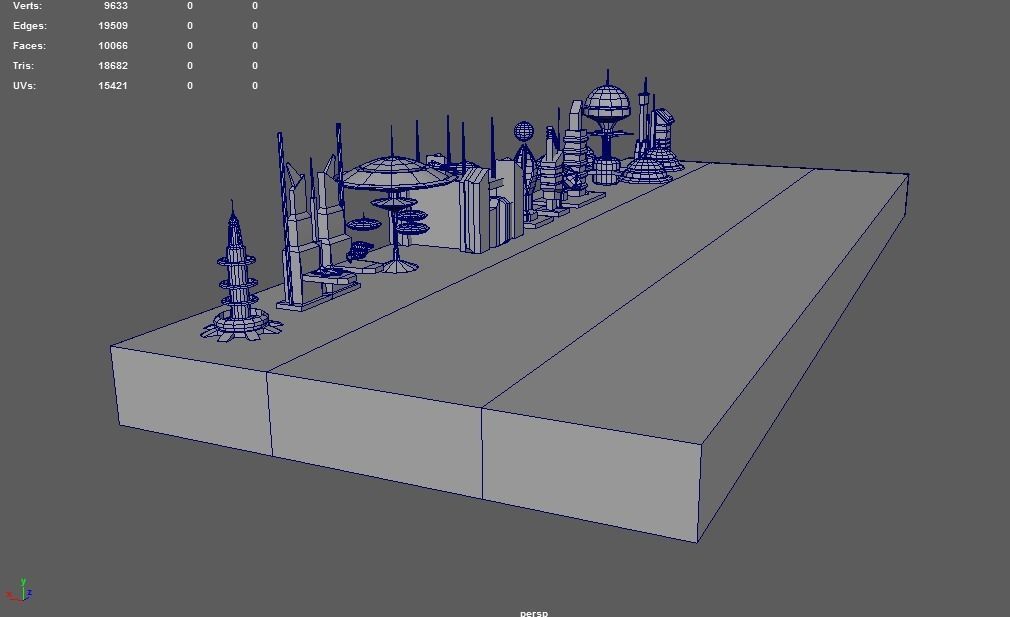Select the UVs: label in the HUD
This screenshot has width=1010, height=617.
(x=24, y=86)
